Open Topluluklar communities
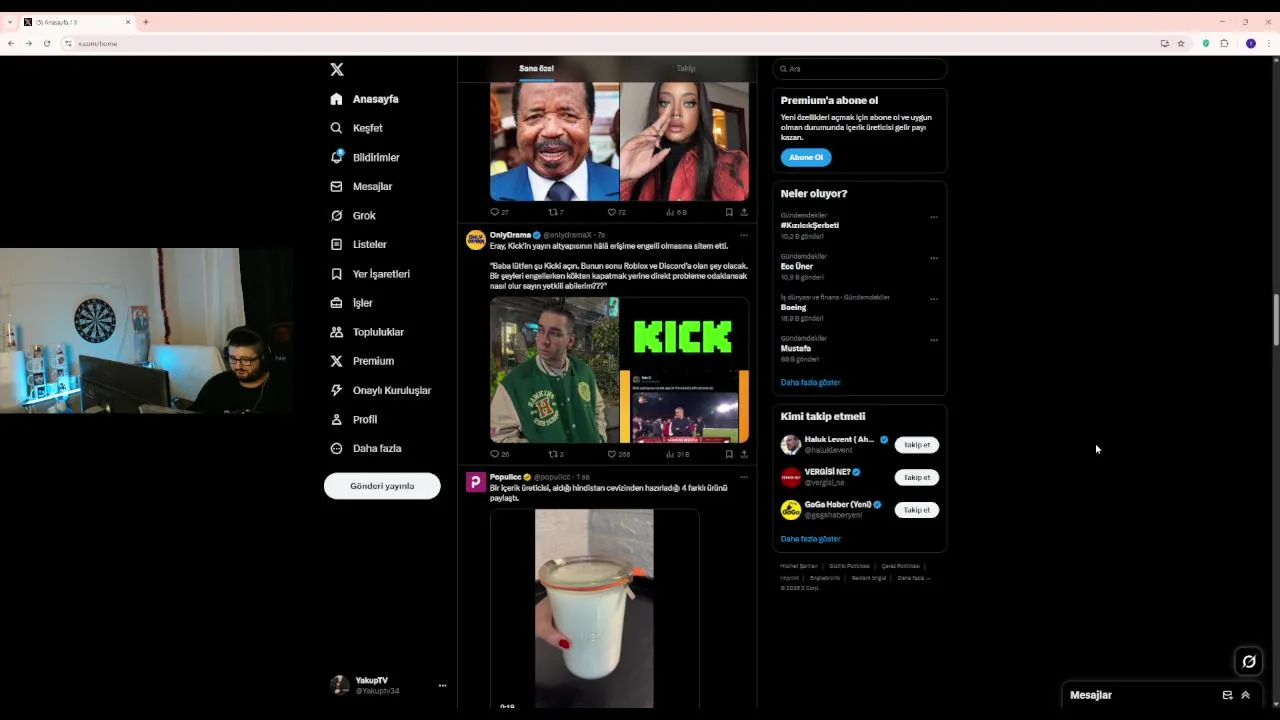Image resolution: width=1280 pixels, height=720 pixels. 367,332
